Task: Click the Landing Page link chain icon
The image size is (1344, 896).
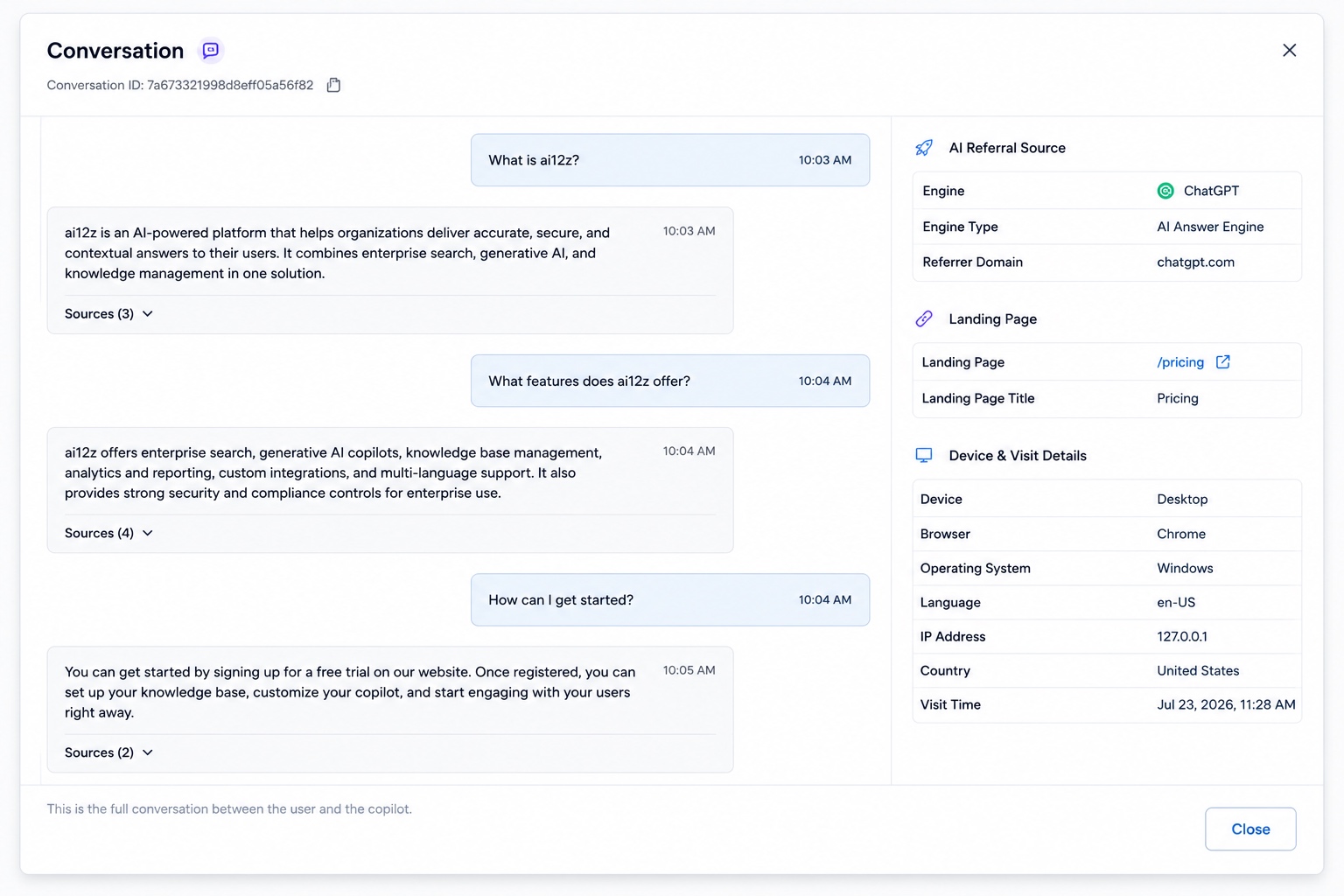Action: click(x=924, y=319)
